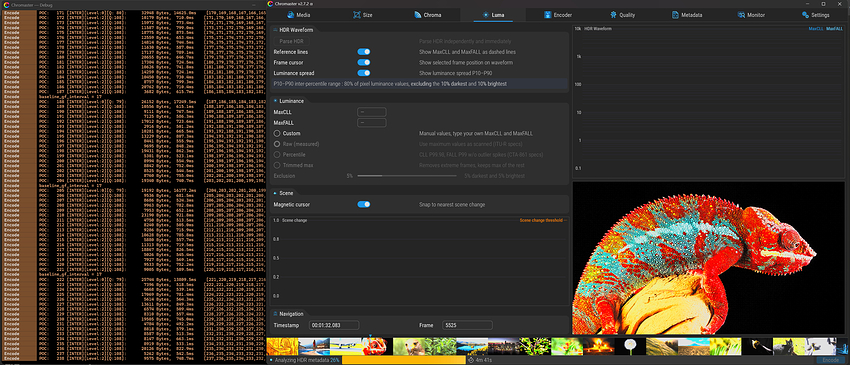Viewport: 850px width, 365px height.
Task: Click the Chromaster logo in main title bar
Action: [x=271, y=4]
